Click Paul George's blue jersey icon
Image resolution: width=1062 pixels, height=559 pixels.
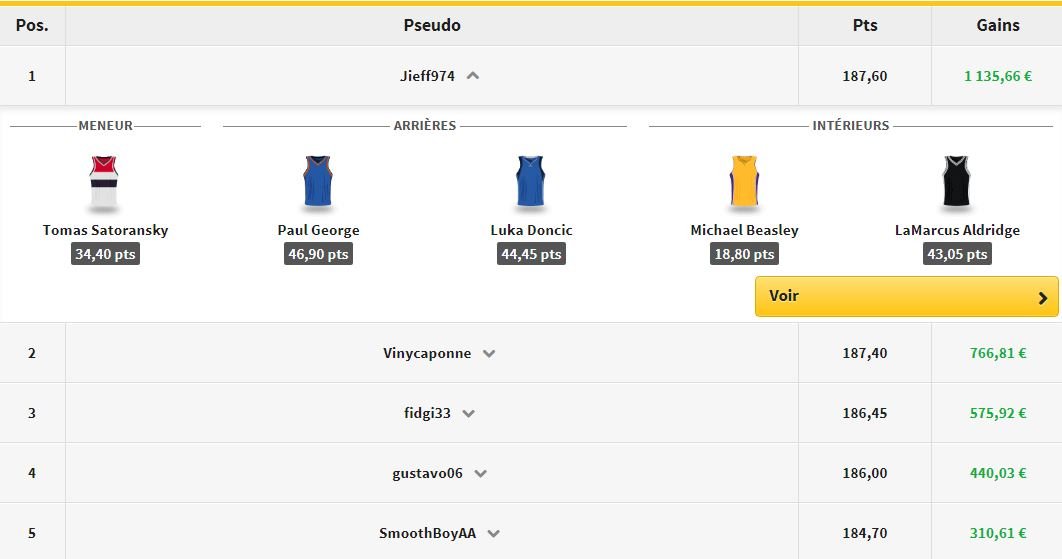point(318,182)
